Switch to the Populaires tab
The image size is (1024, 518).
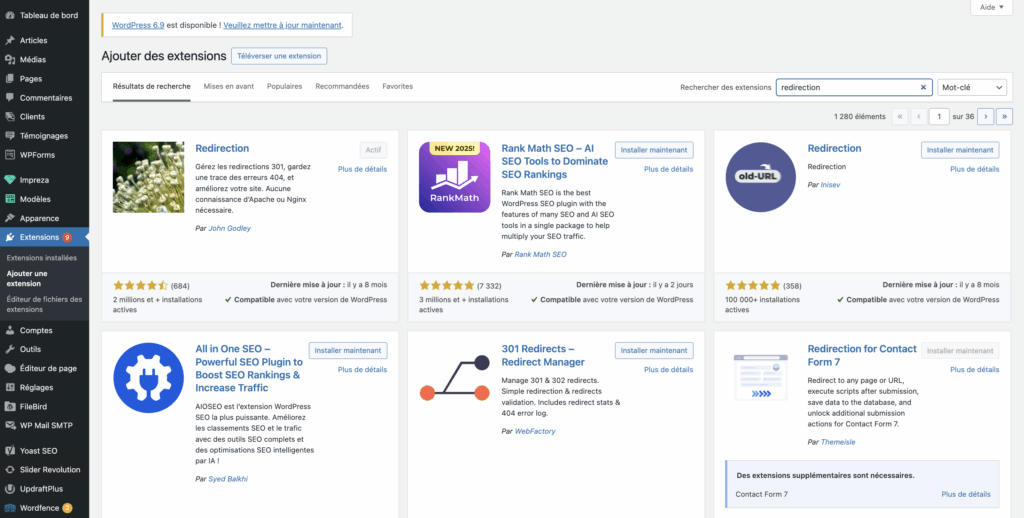(x=284, y=86)
